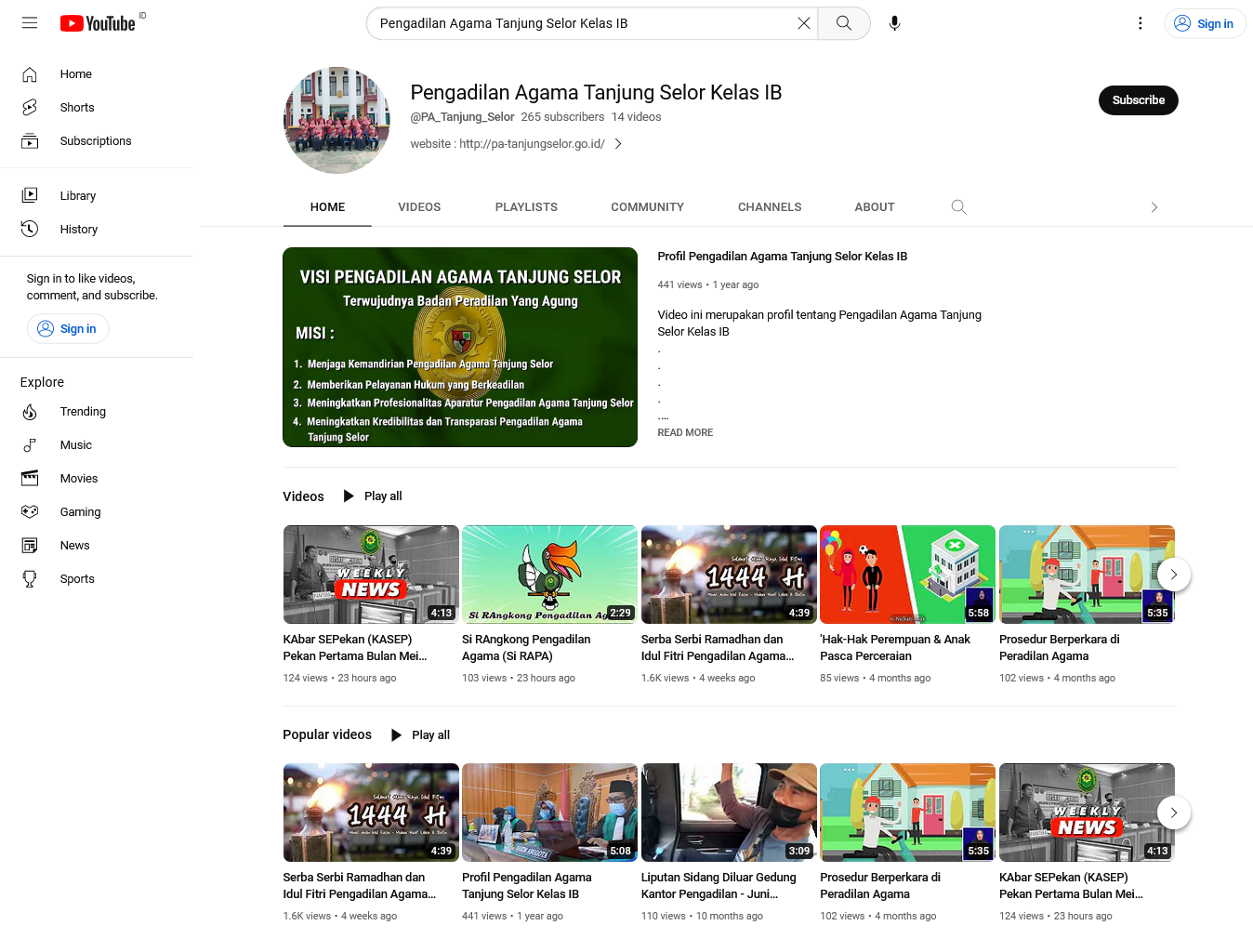Open the History page
Viewport: 1253px width, 952px height.
point(78,229)
